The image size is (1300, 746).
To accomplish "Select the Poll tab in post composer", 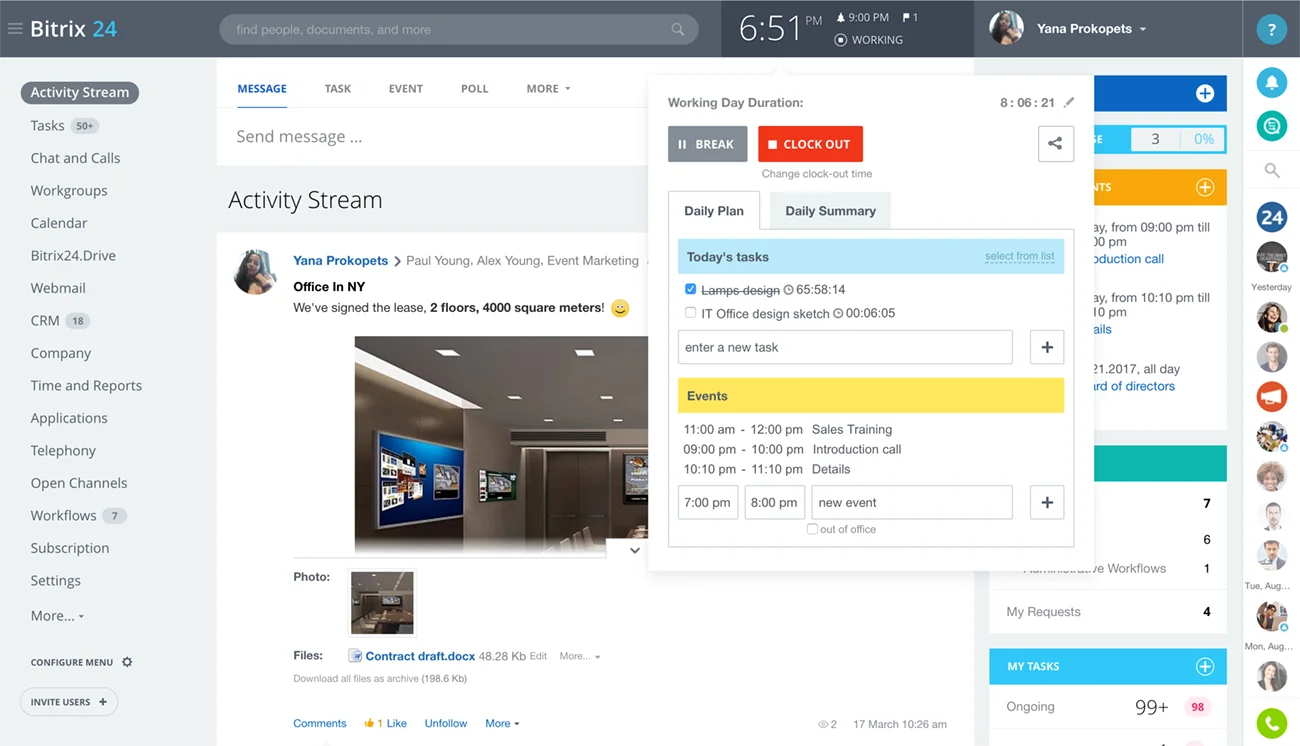I will (x=474, y=89).
